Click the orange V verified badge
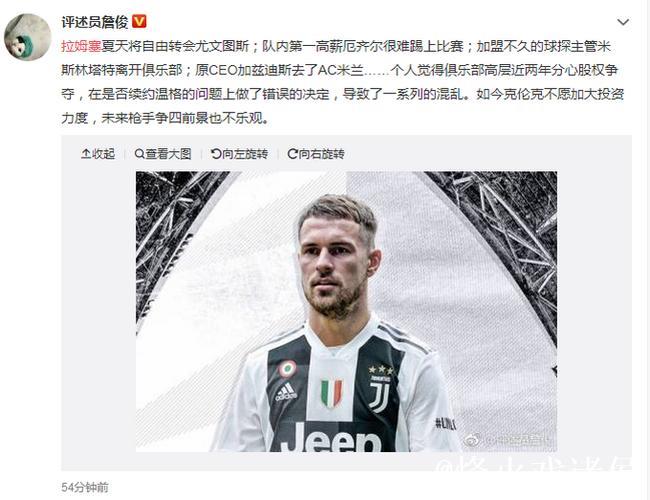This screenshot has height=500, width=650. [x=139, y=22]
